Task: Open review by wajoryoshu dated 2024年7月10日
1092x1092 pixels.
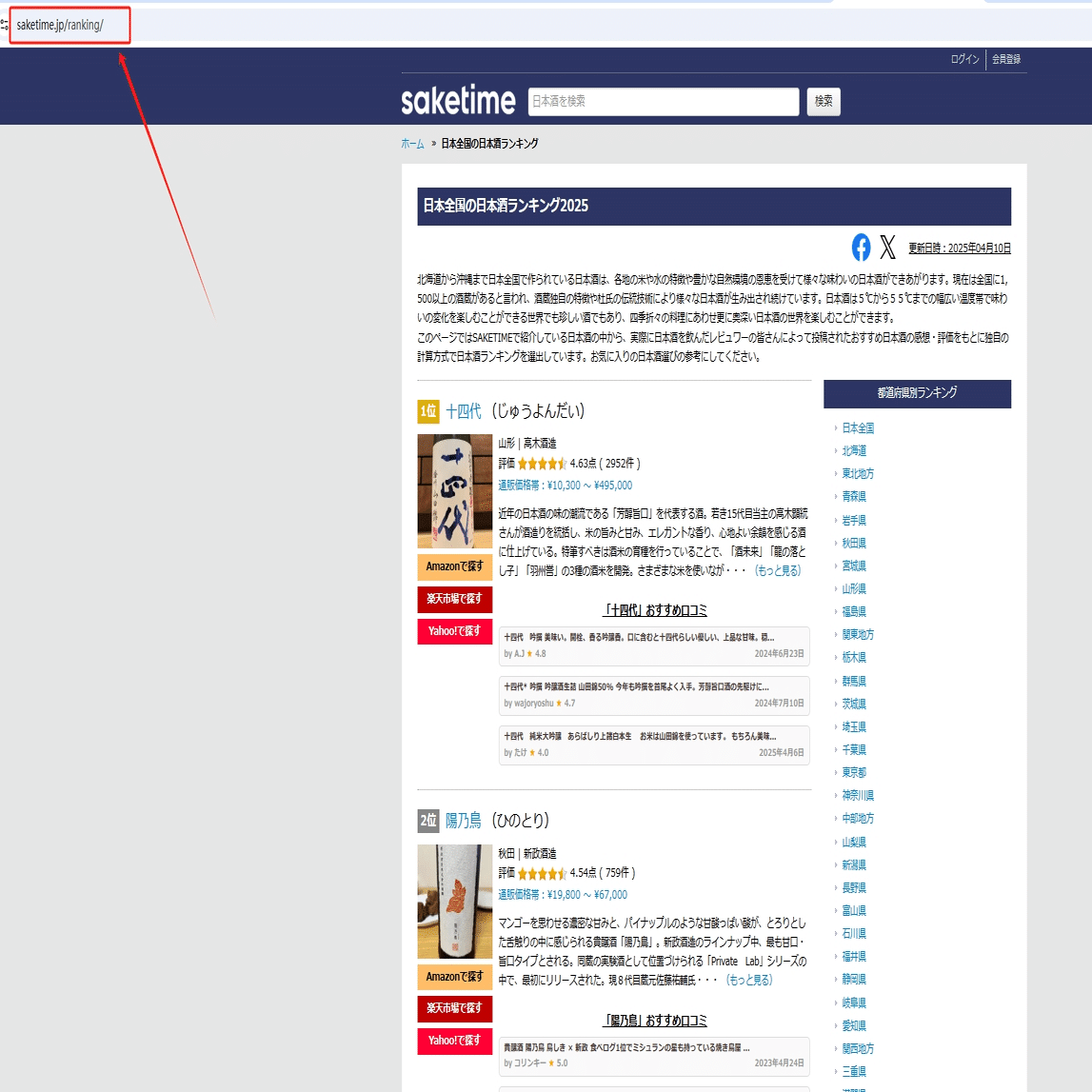Action: coord(654,696)
